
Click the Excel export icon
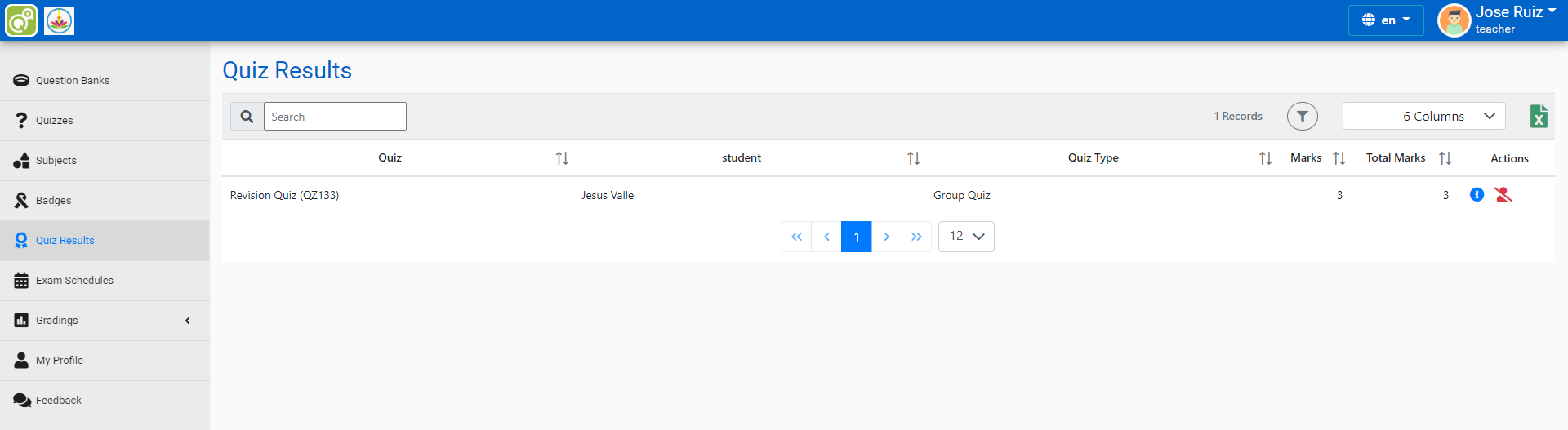1539,117
